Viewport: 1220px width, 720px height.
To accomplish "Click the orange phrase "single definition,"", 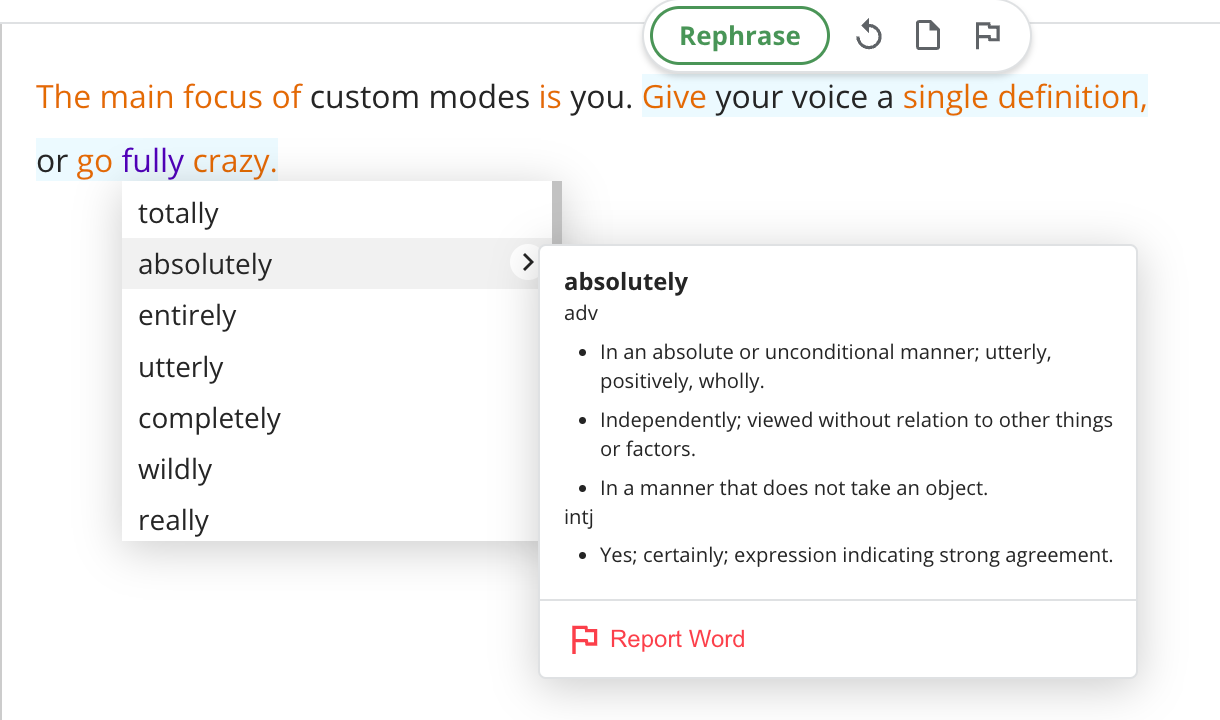I will point(1024,97).
